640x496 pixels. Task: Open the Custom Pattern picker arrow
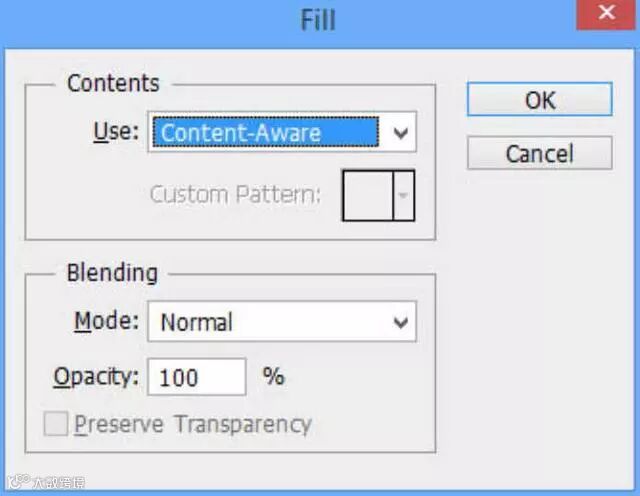(x=403, y=194)
